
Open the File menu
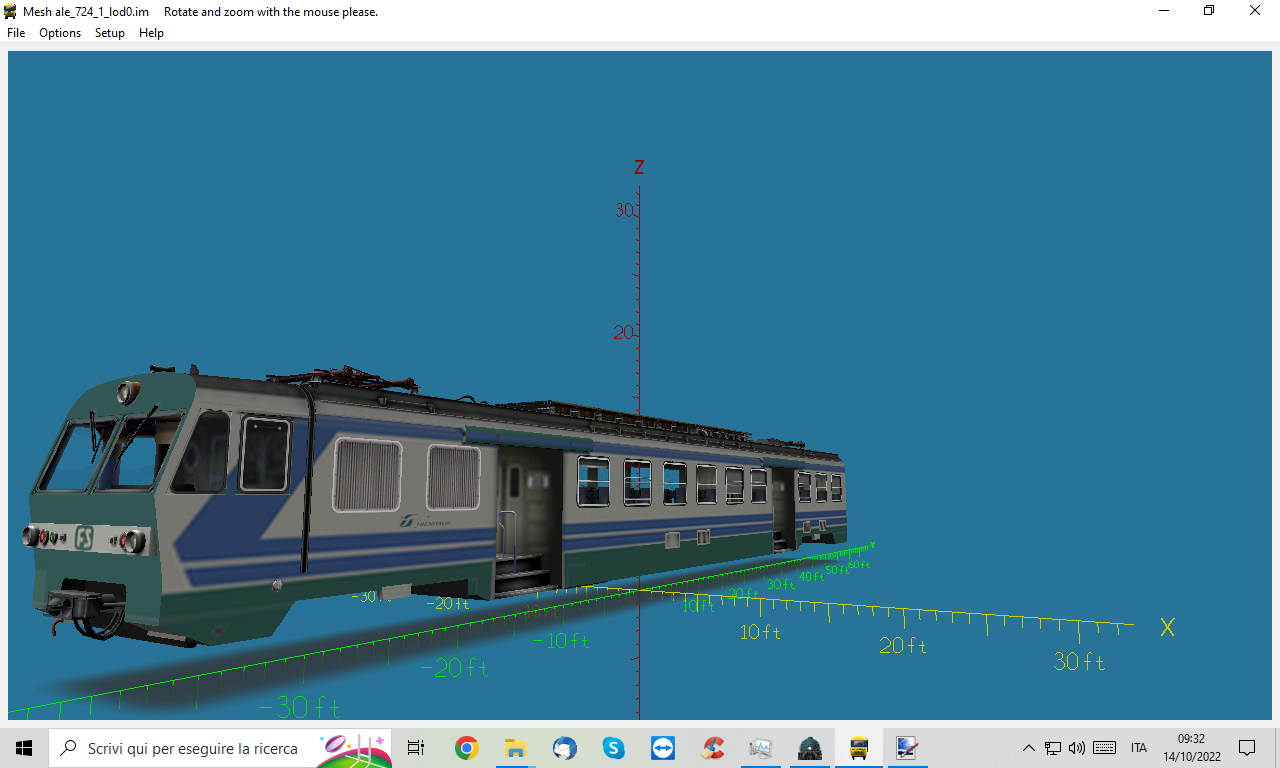[x=16, y=33]
